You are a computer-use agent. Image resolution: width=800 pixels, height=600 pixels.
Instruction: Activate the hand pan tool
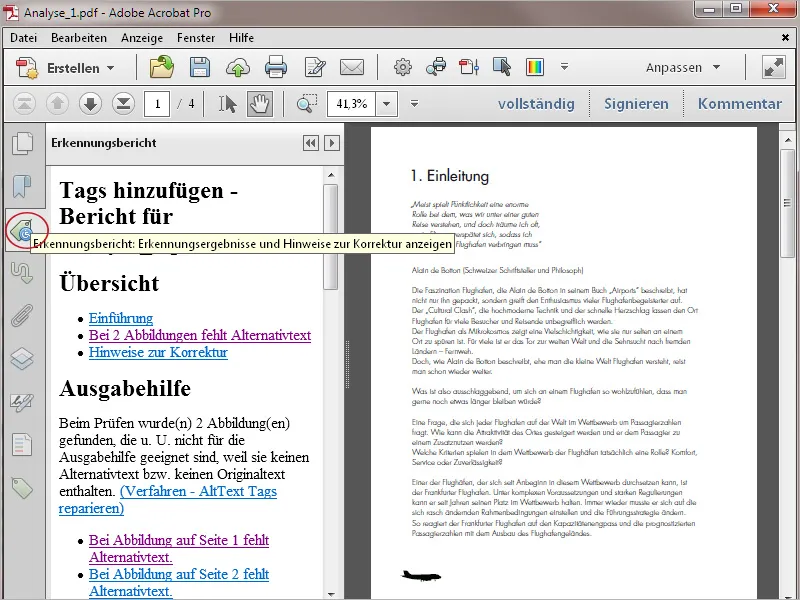click(260, 104)
